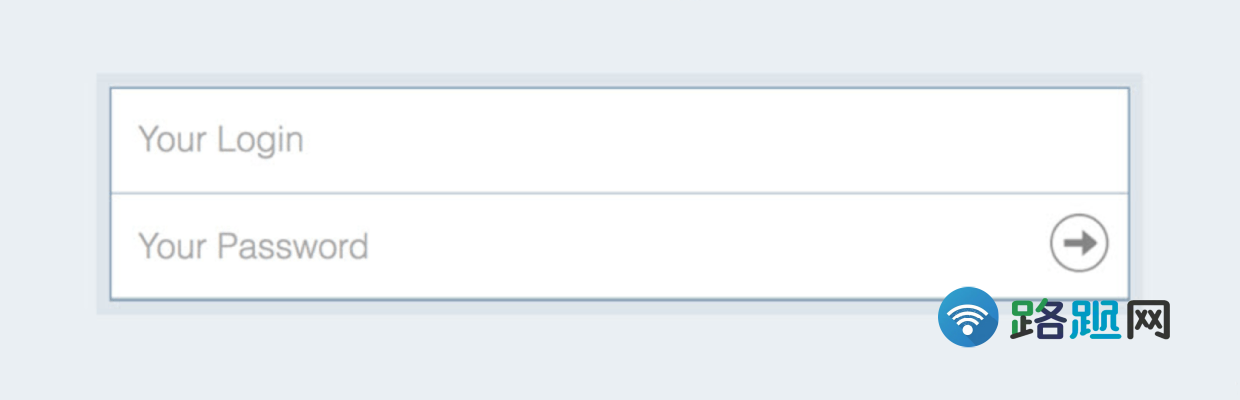Screen dimensions: 1240x400
Task: Select the username box labeled Your Login
Action: pyautogui.click(x=619, y=140)
